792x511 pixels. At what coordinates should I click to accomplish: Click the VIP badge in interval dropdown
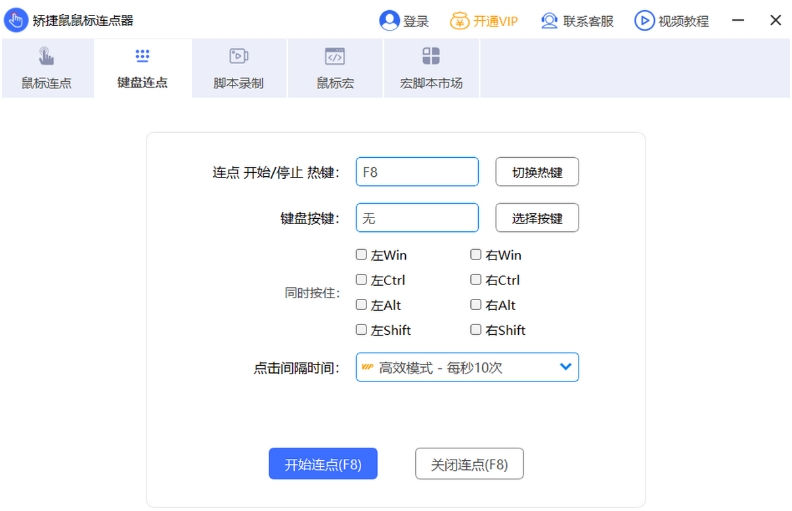(x=367, y=367)
